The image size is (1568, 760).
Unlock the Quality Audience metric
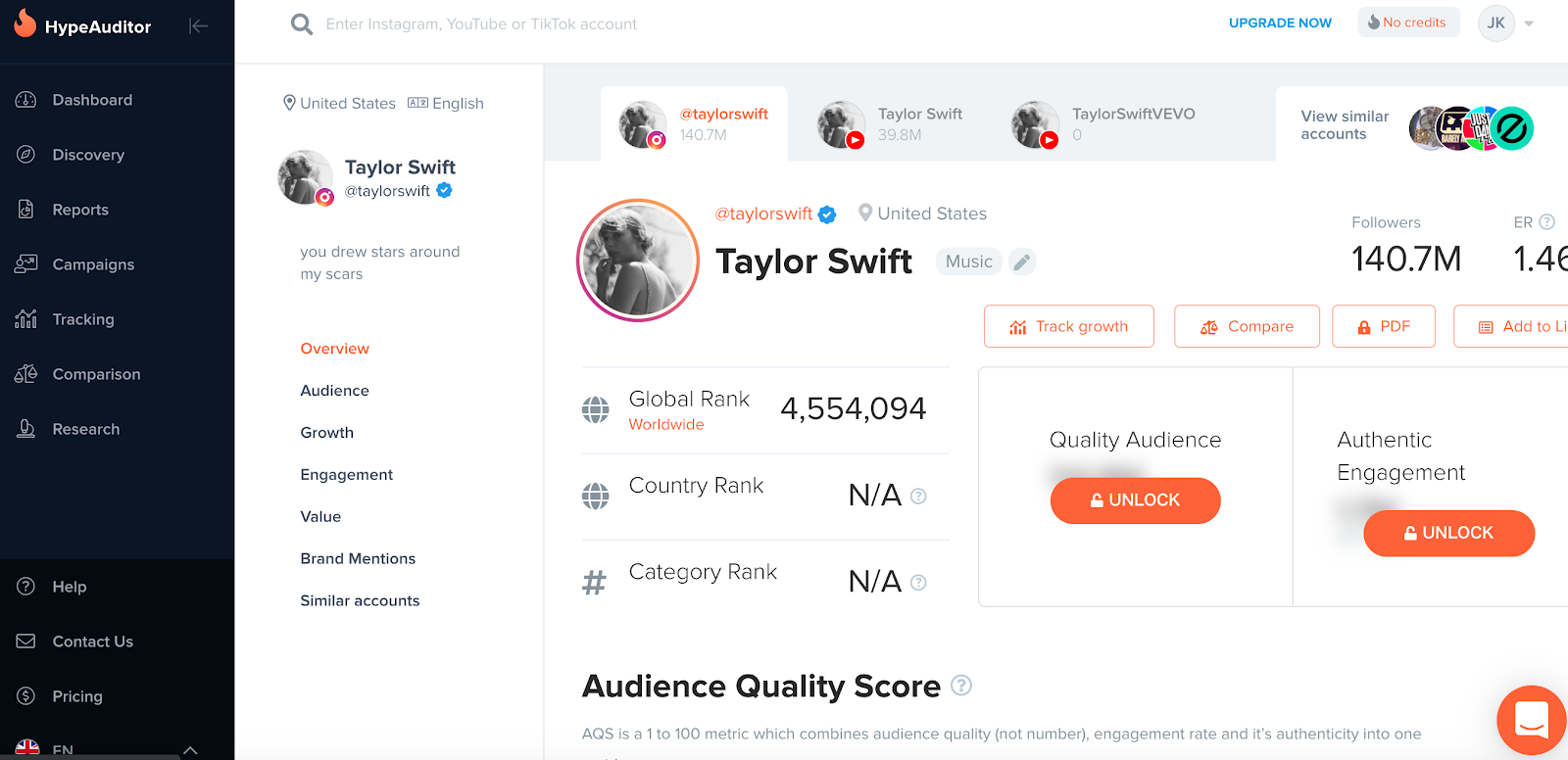coord(1135,500)
